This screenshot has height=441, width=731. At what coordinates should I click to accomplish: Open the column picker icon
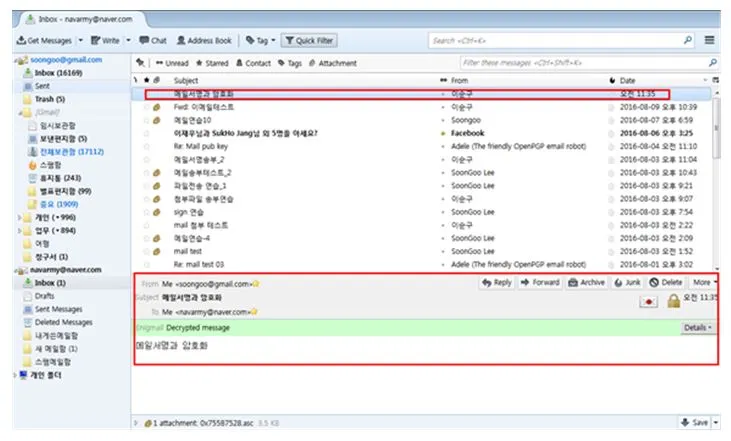[716, 80]
